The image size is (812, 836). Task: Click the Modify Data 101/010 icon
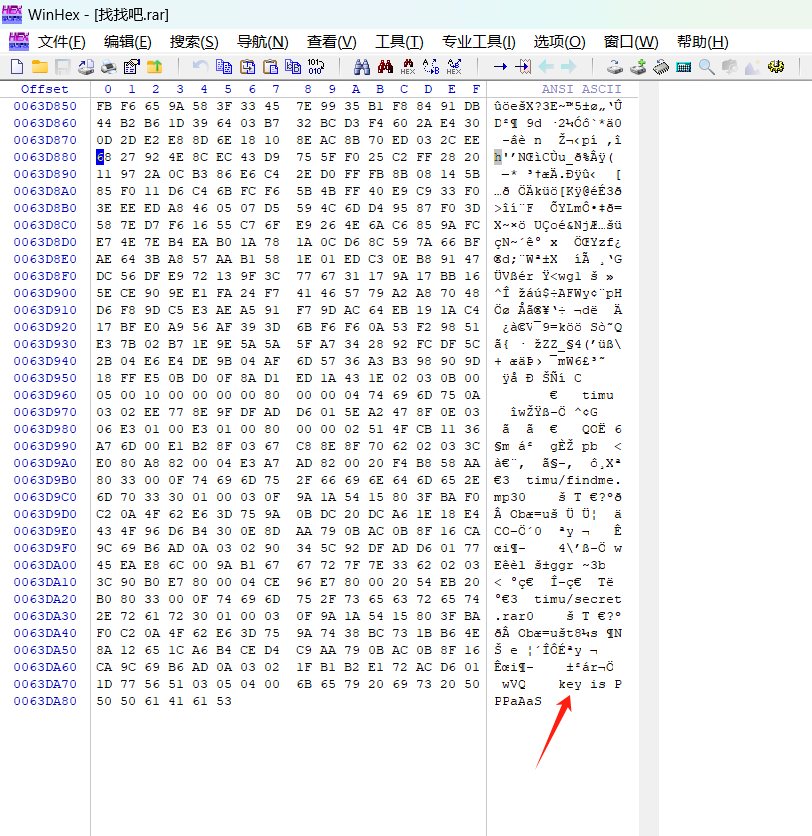click(316, 67)
